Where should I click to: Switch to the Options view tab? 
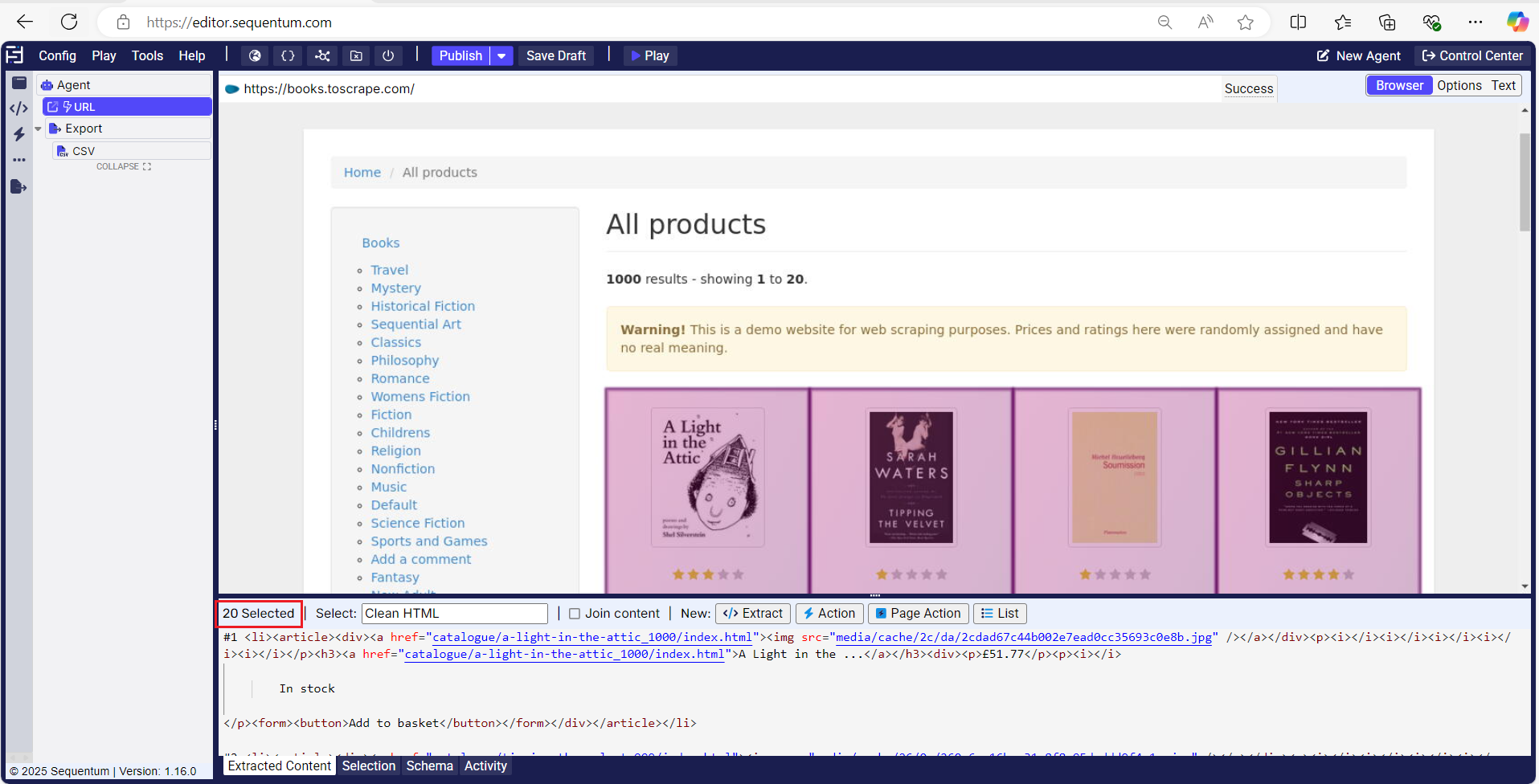(x=1459, y=85)
